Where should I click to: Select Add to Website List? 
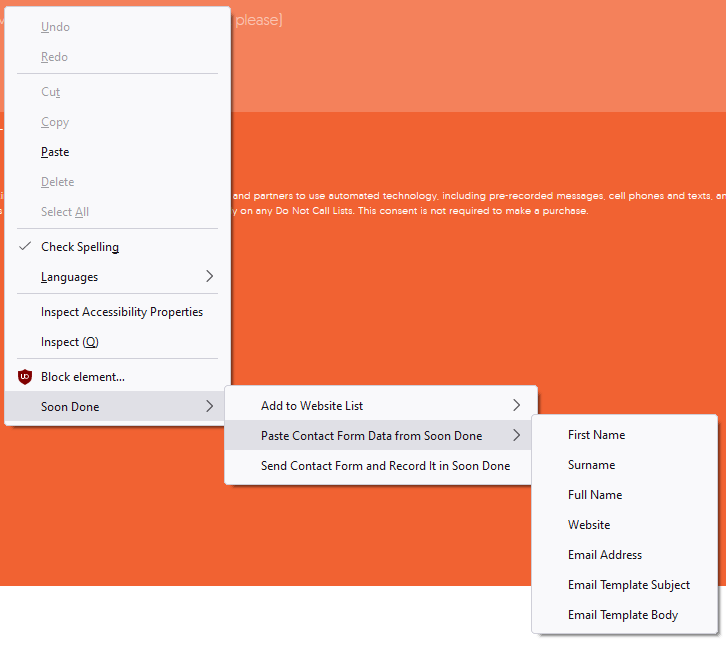381,406
